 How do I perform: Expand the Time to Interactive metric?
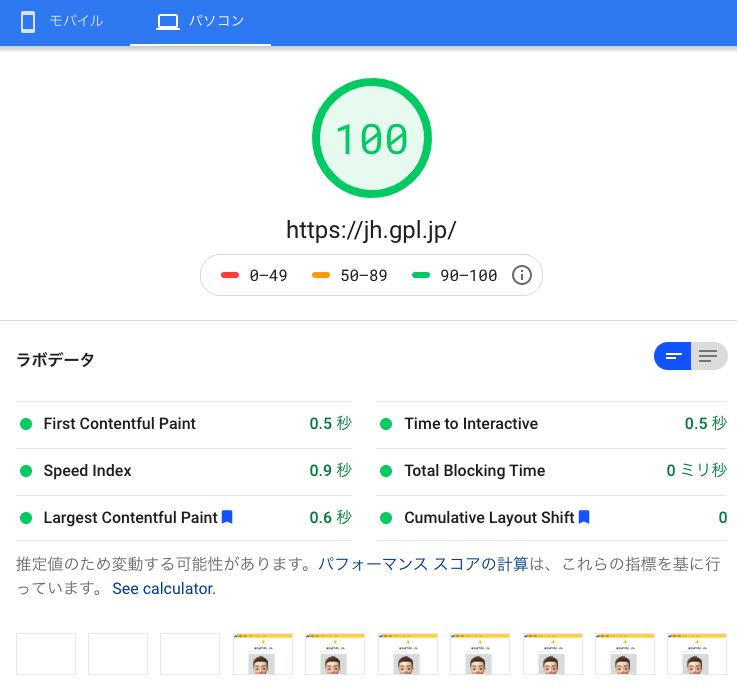471,424
